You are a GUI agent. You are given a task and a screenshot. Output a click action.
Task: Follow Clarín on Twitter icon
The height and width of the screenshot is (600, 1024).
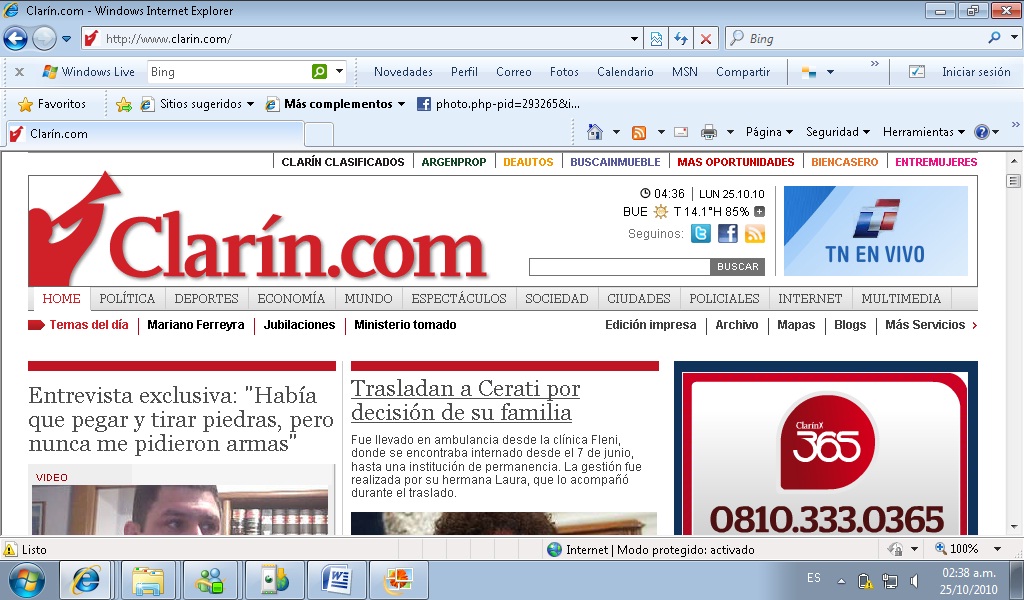[x=701, y=233]
